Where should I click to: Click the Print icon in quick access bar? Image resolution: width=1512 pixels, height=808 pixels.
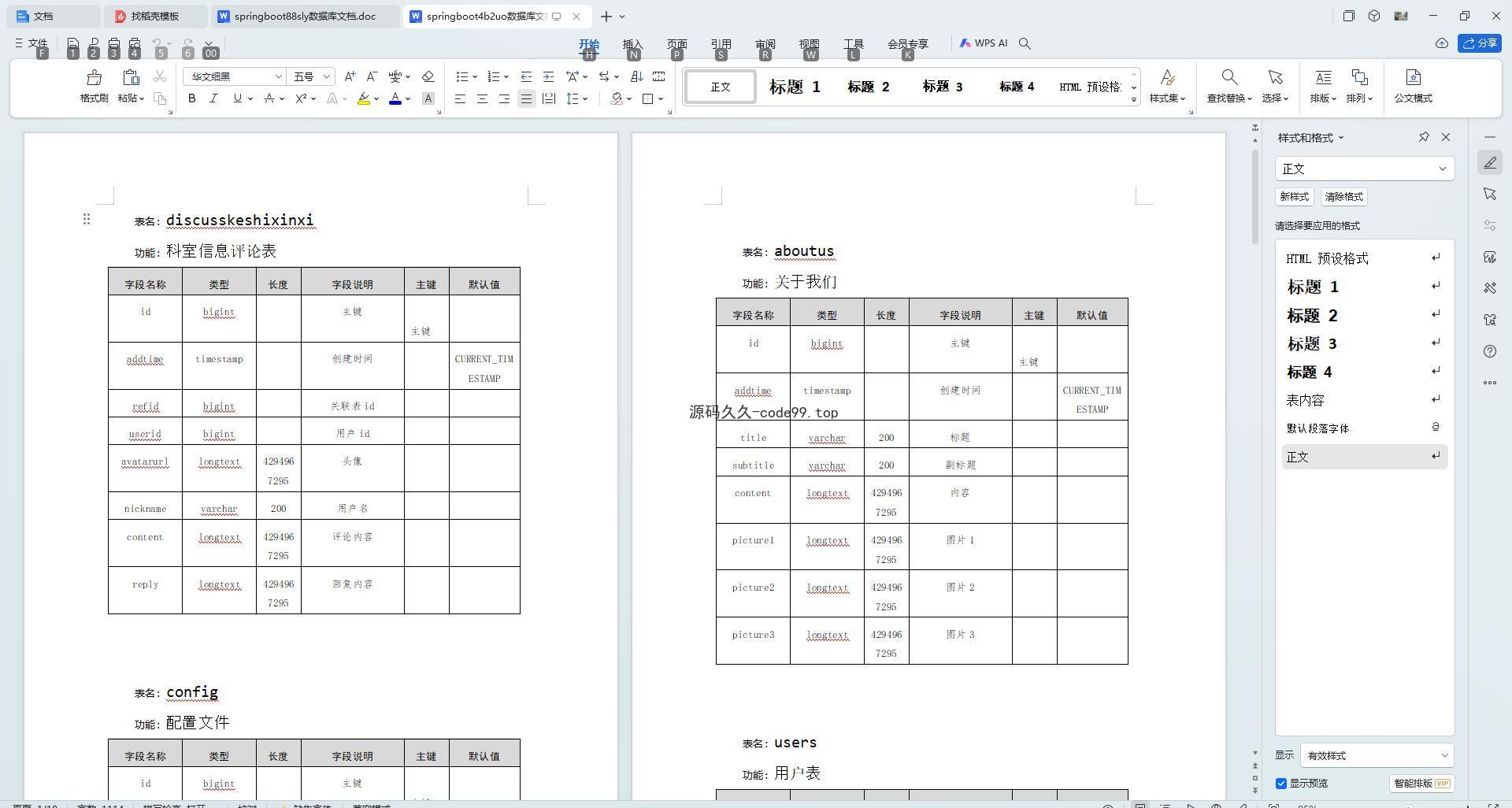click(114, 44)
